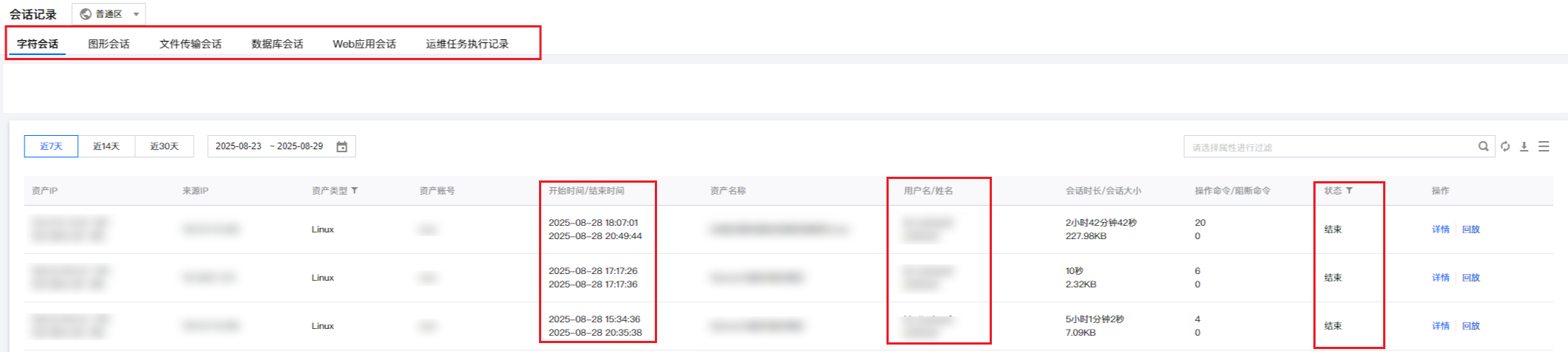Select the 近7天 range option
1568x352 pixels.
(x=51, y=146)
